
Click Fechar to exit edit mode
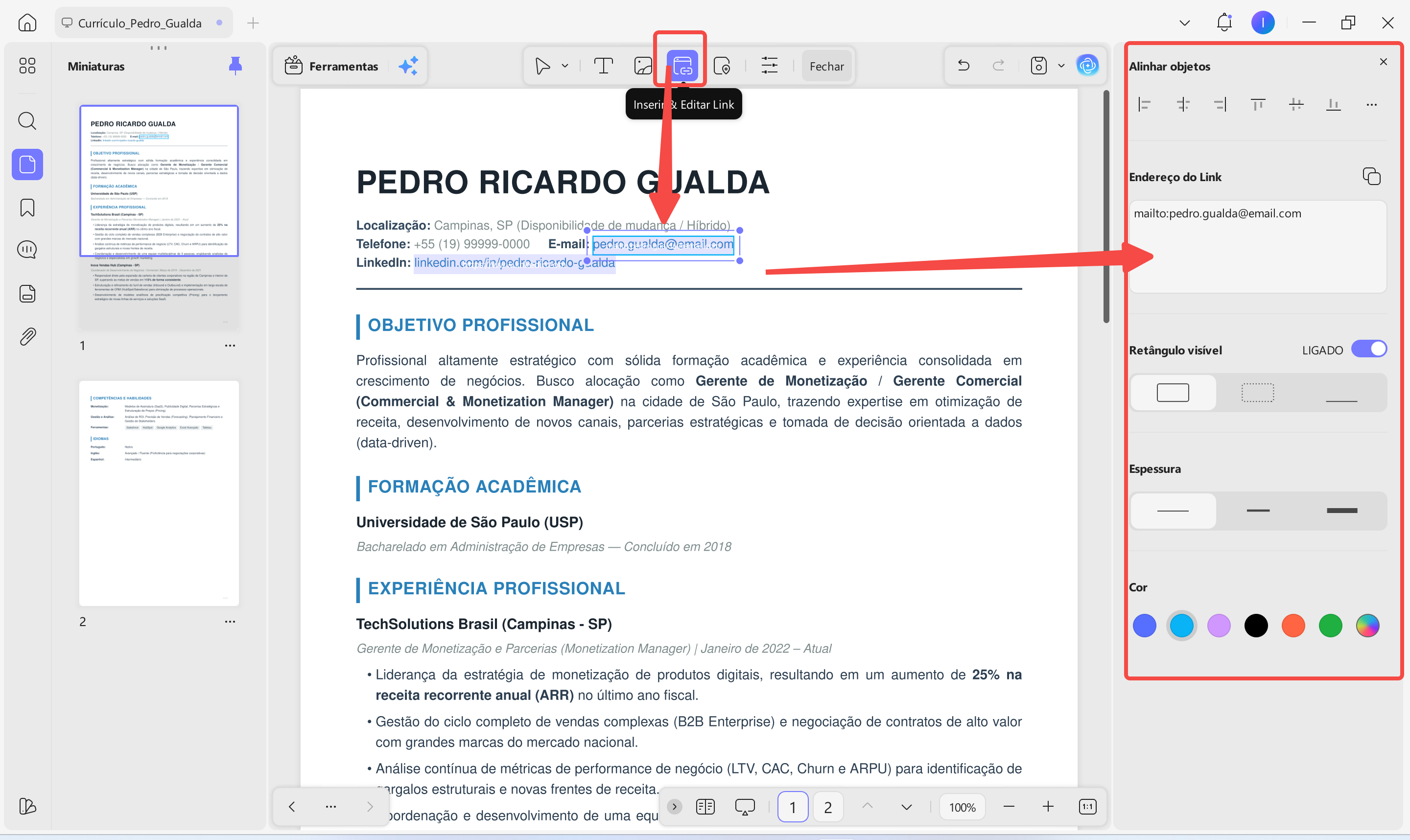coord(826,66)
